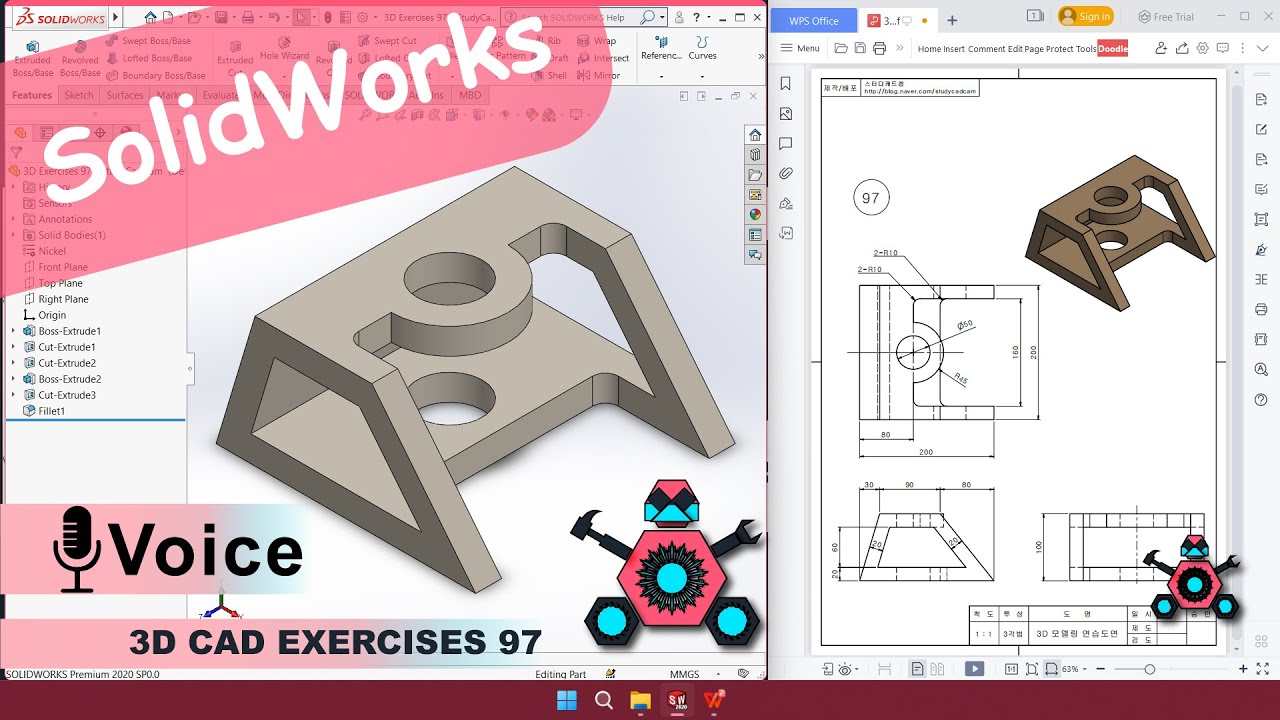Open Appearances color wheel in task pane
Image resolution: width=1280 pixels, height=720 pixels.
755,214
